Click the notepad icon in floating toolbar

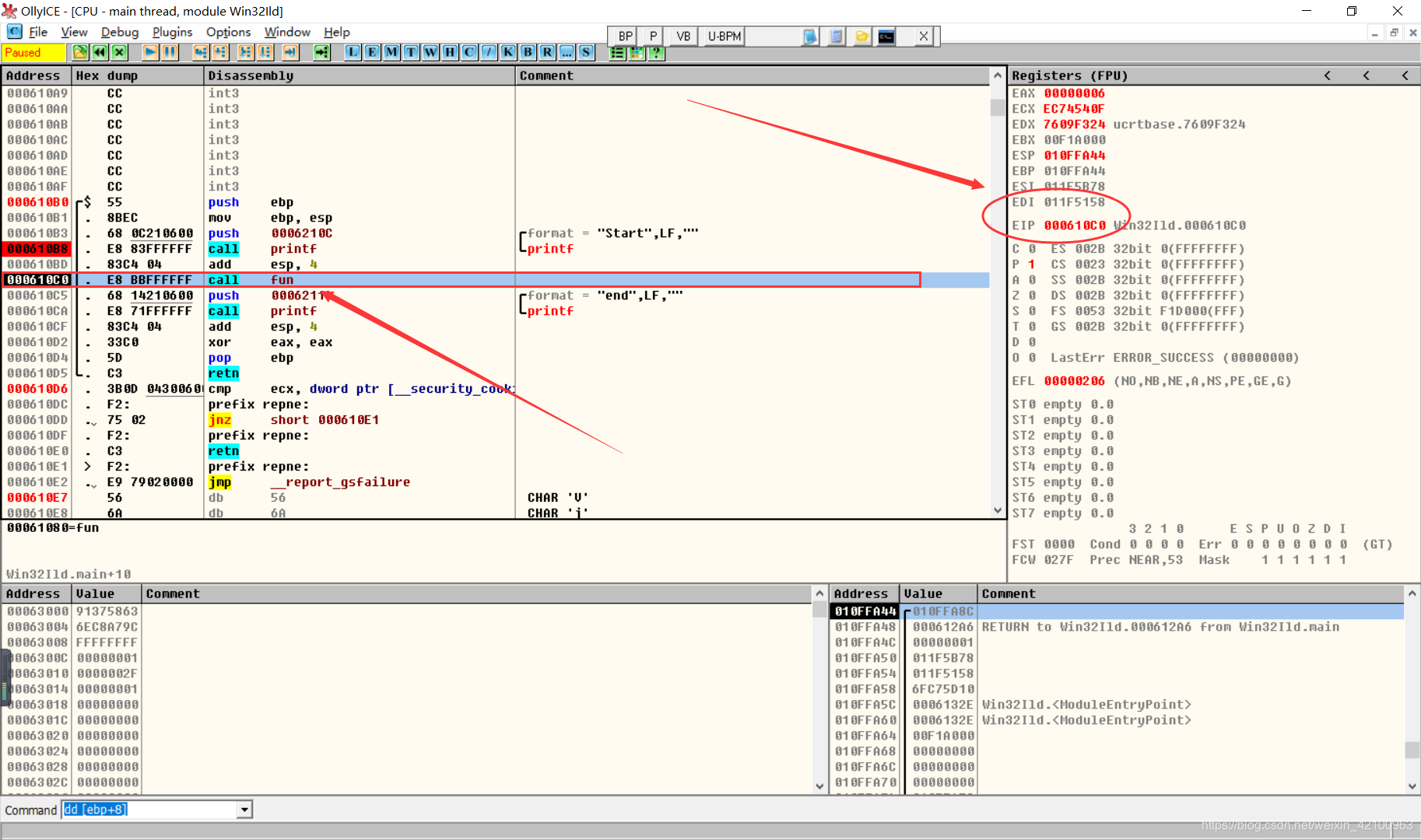click(810, 36)
